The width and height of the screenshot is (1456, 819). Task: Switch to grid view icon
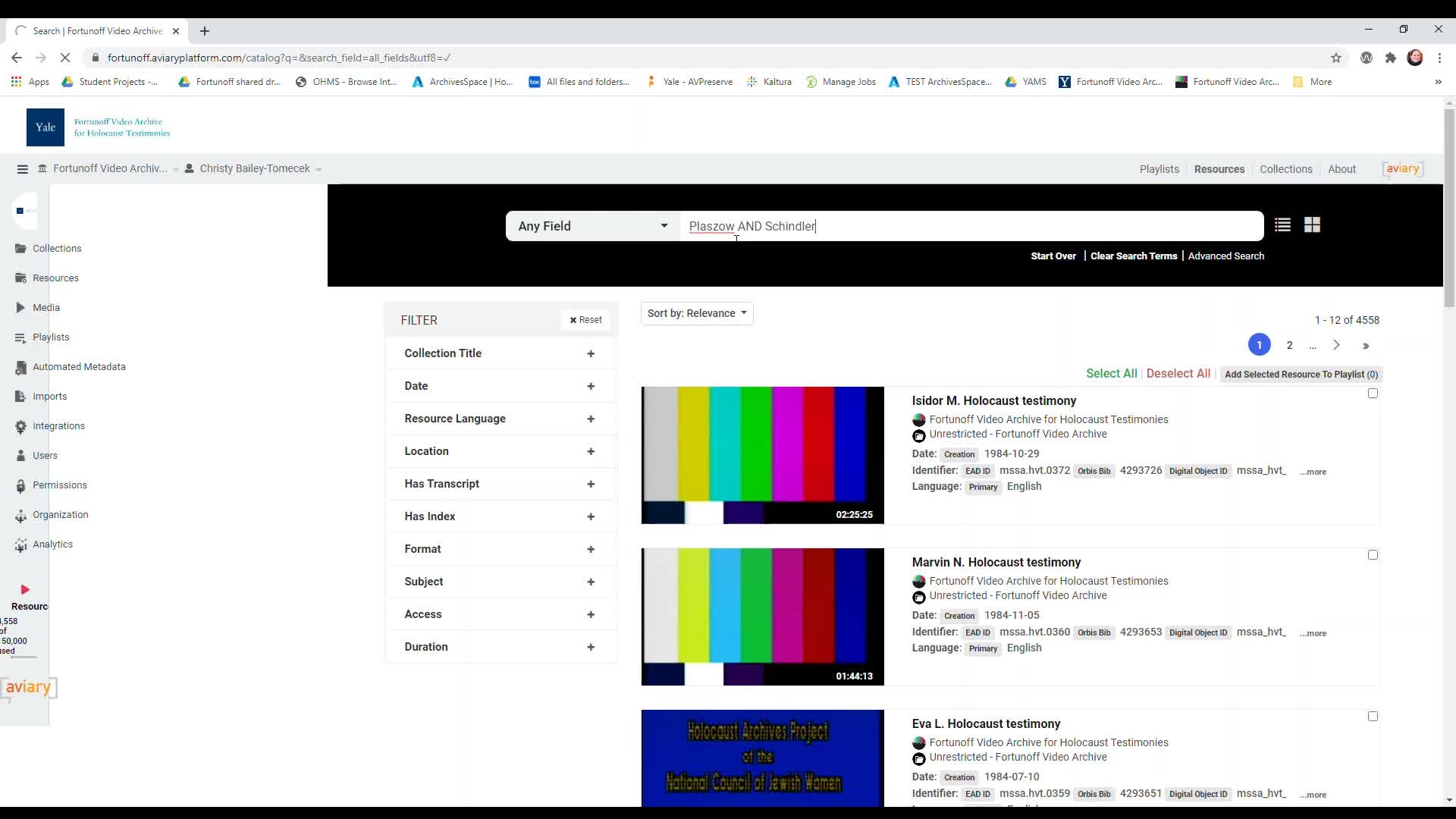pos(1312,225)
